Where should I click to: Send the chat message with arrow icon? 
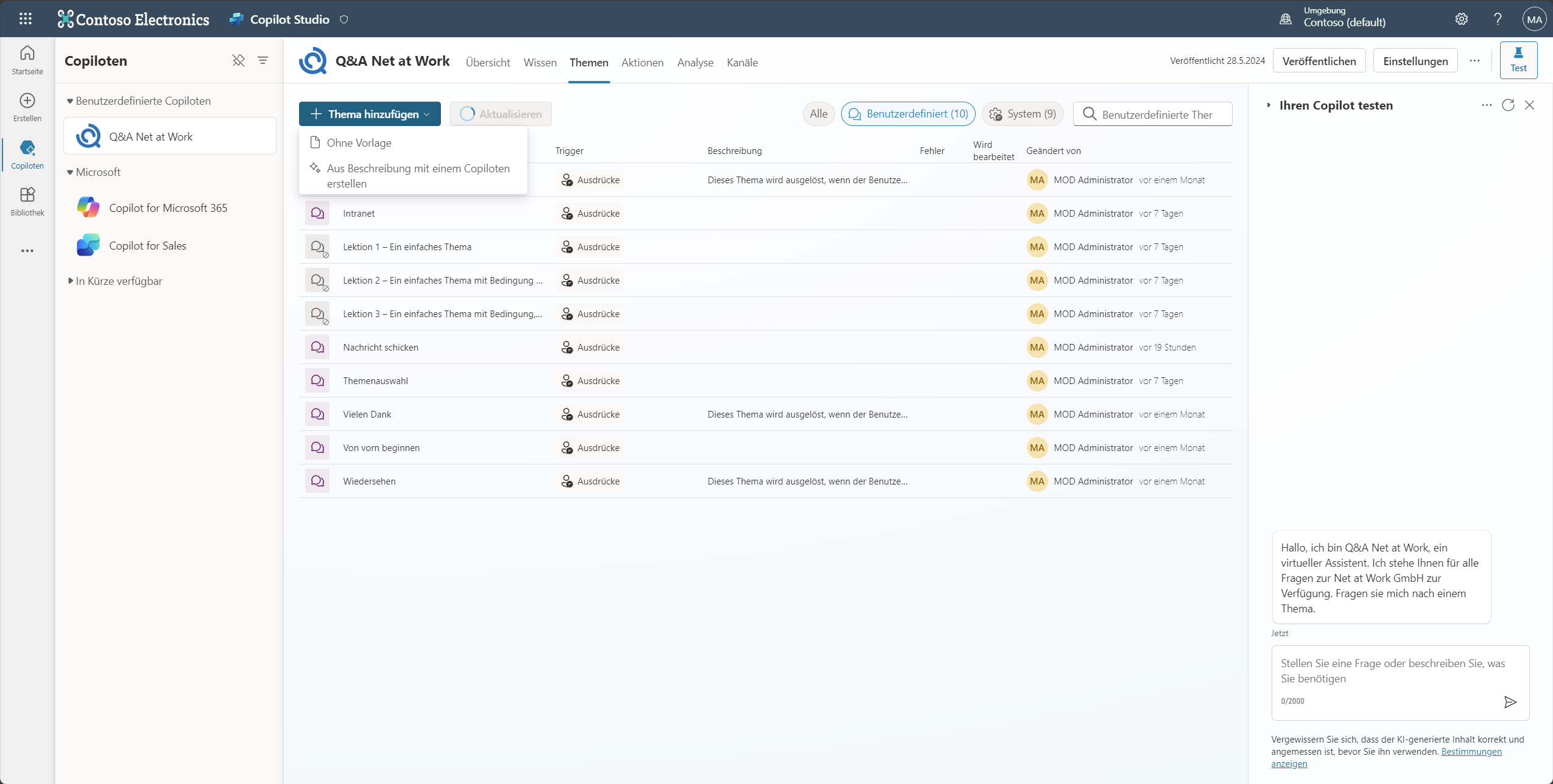click(x=1510, y=702)
